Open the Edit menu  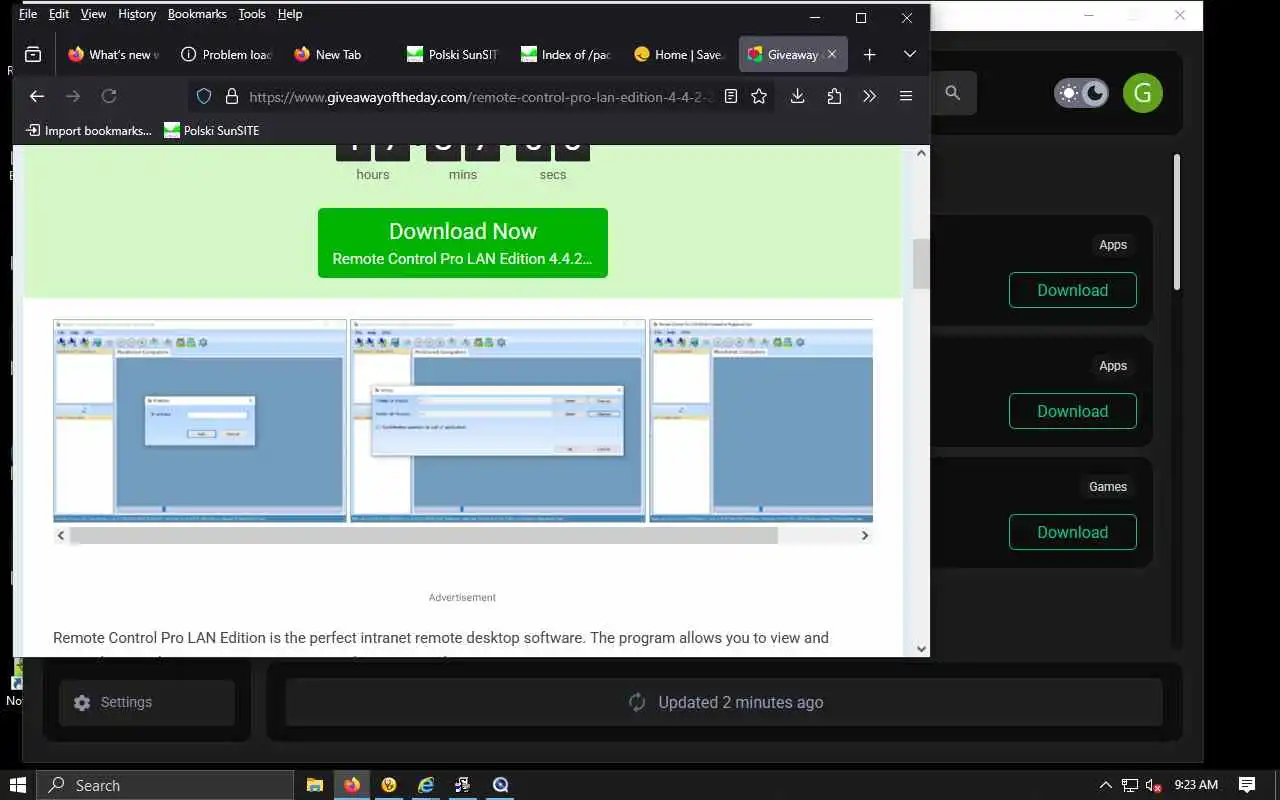(x=59, y=14)
